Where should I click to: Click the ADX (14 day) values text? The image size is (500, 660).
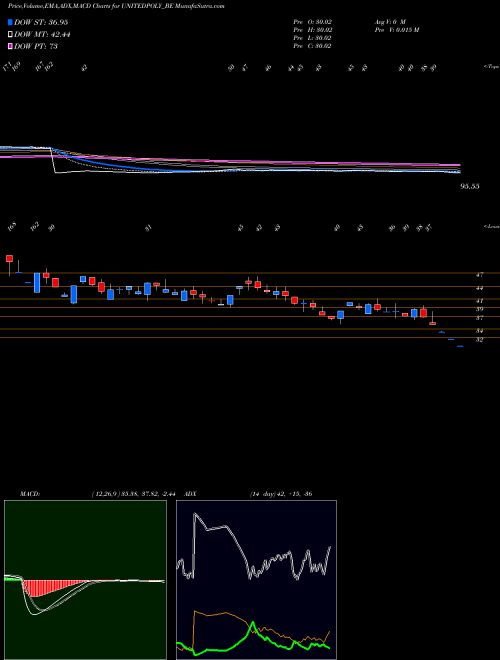[280, 494]
